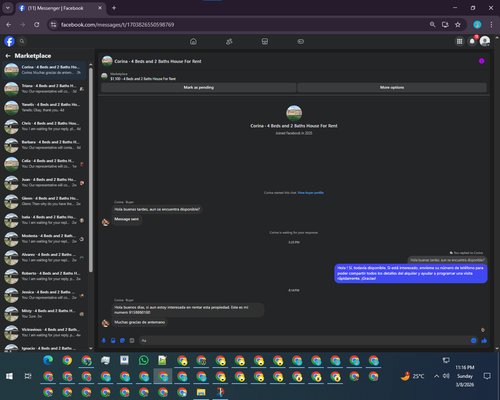500x400 pixels.
Task: Click the blue reply message bubble
Action: [411, 273]
